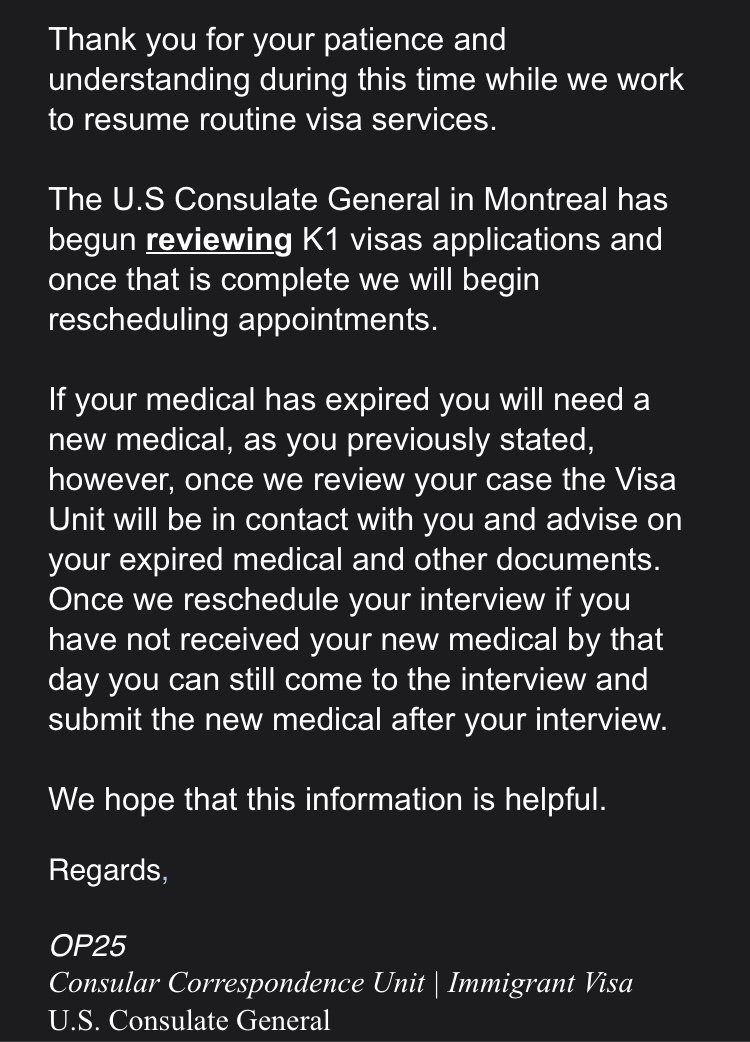The height and width of the screenshot is (1042, 750).
Task: Click the text "to resume routine visa services."
Action: (270, 120)
